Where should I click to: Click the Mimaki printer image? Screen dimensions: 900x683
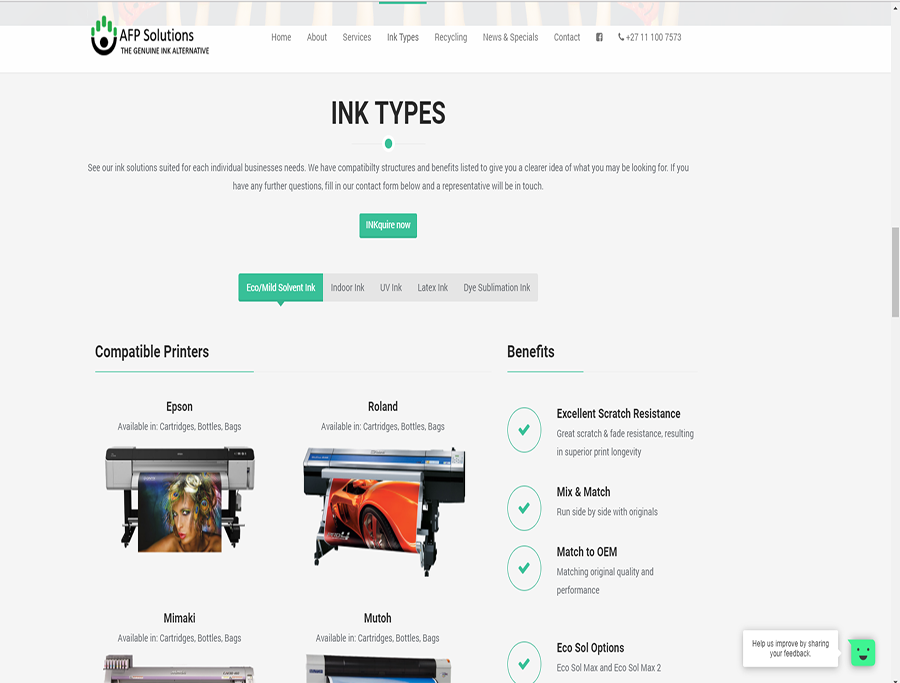[180, 669]
